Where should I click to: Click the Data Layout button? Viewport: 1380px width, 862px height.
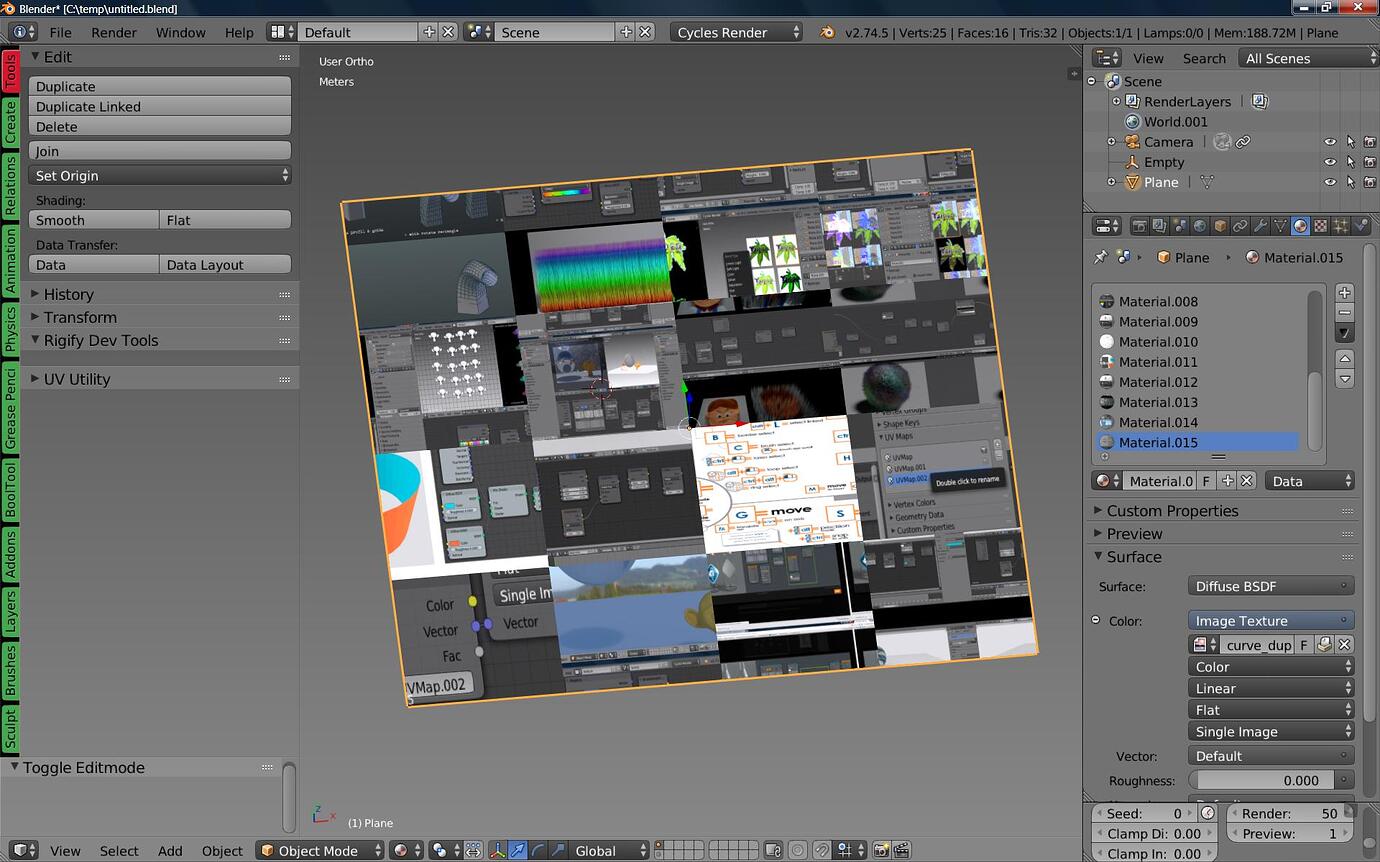pyautogui.click(x=225, y=265)
